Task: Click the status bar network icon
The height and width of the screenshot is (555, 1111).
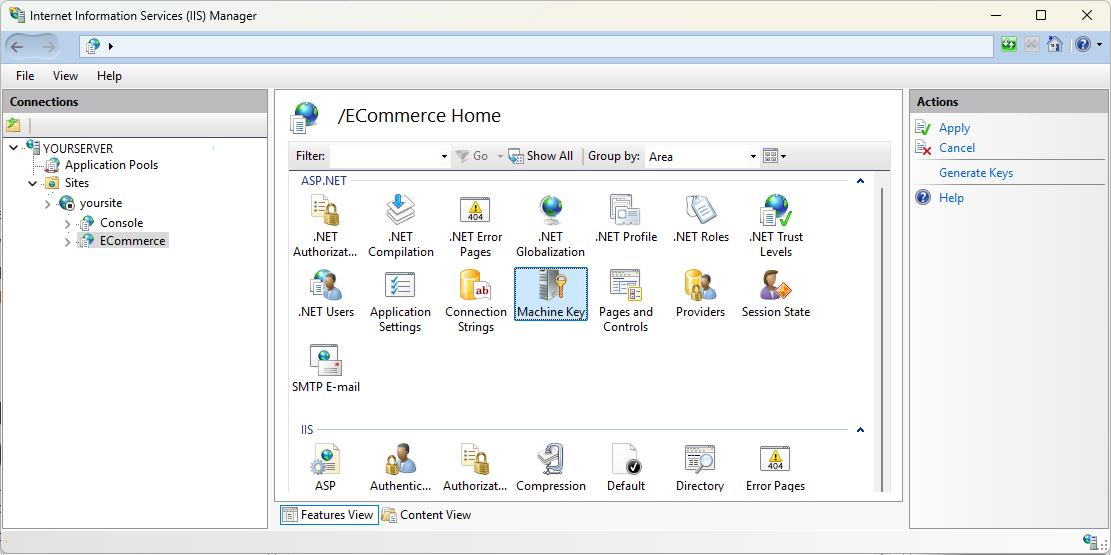Action: pos(1091,540)
